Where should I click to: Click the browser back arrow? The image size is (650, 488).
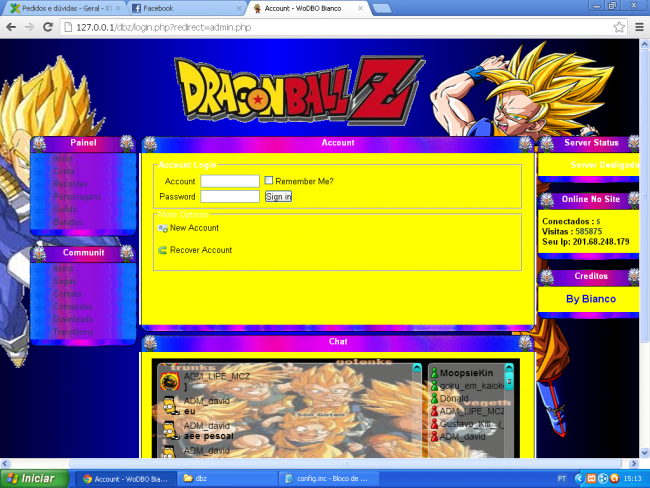coord(11,27)
